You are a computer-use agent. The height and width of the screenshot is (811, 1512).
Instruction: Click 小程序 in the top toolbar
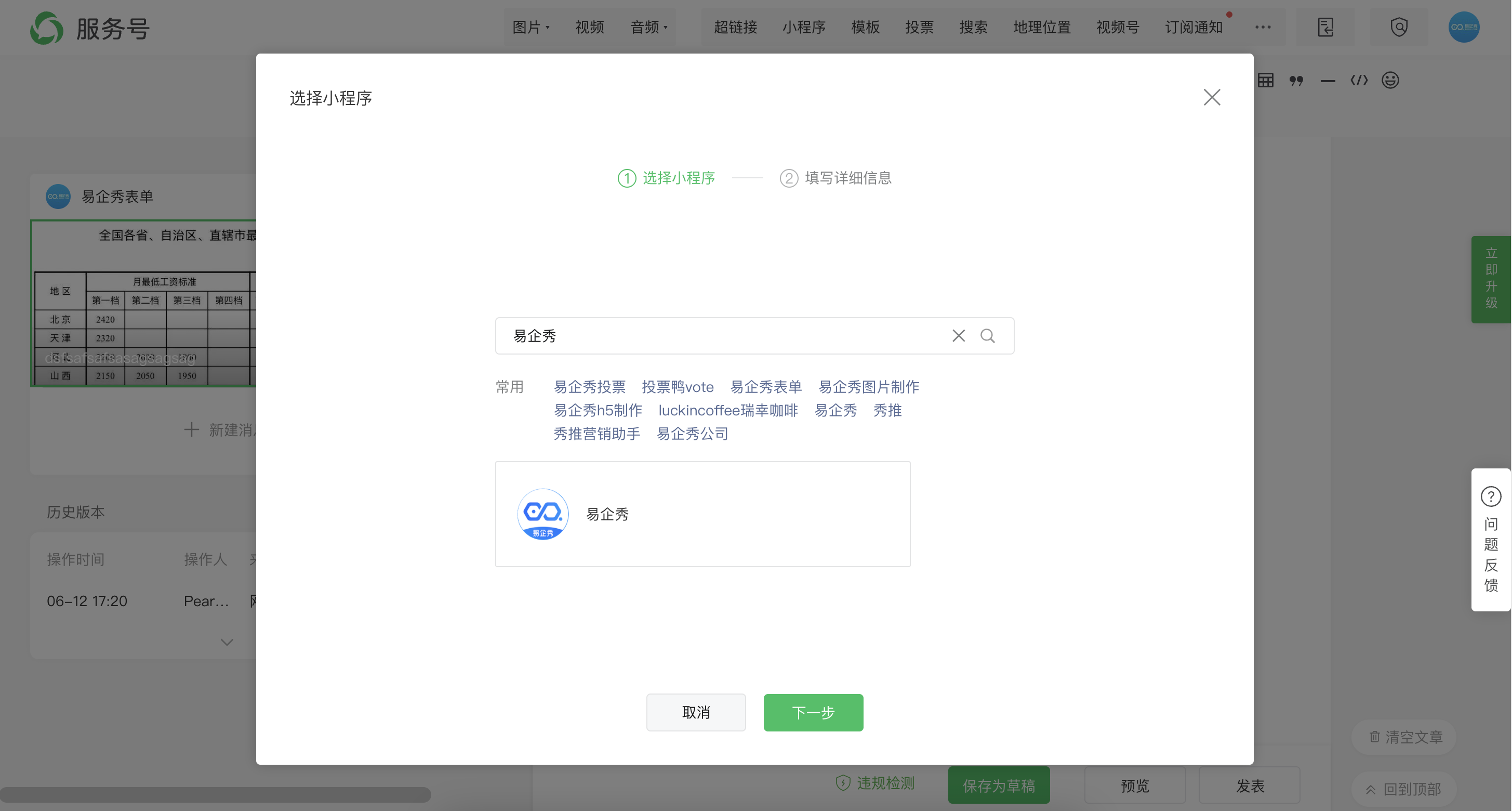click(804, 27)
